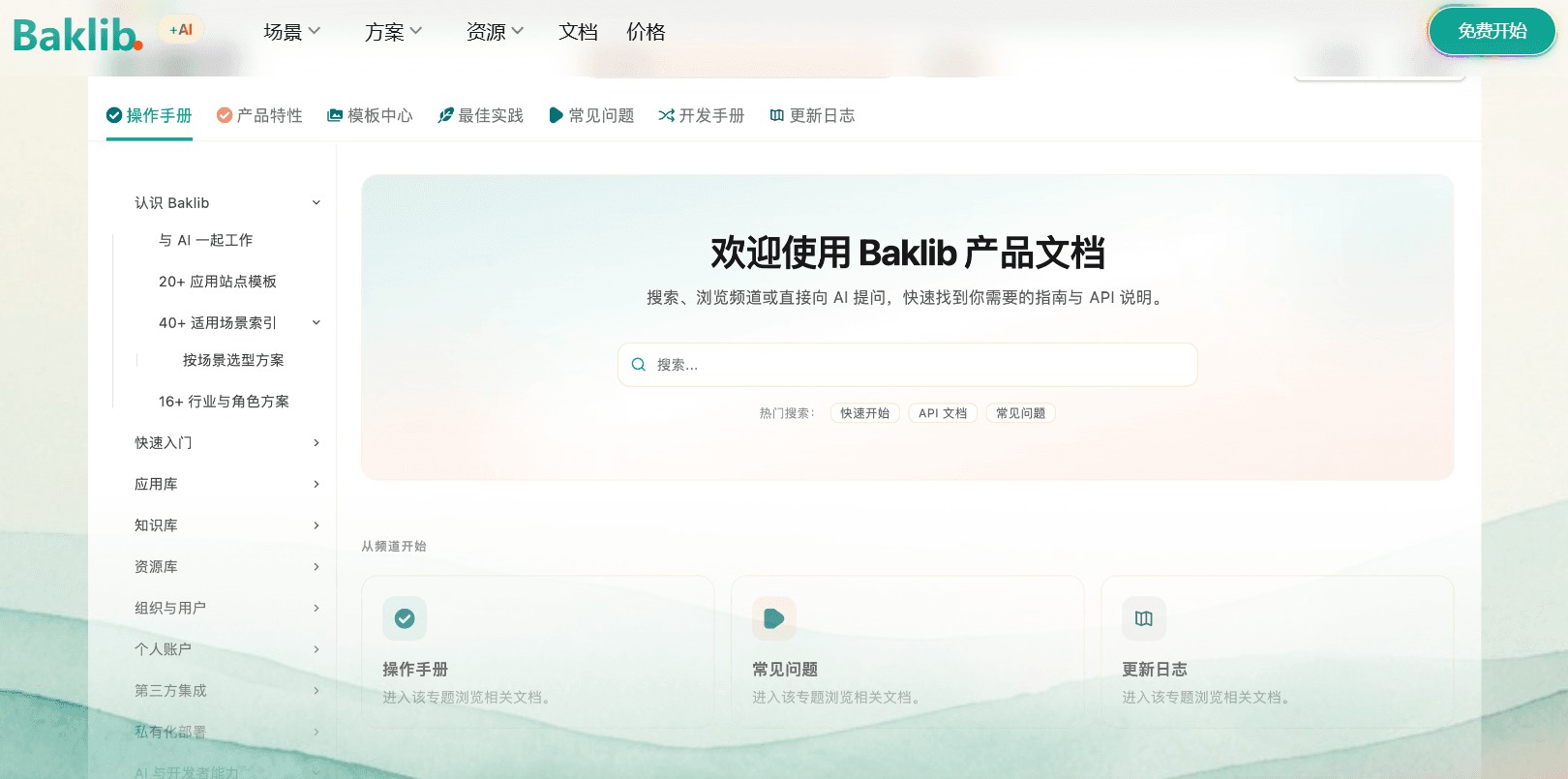The width and height of the screenshot is (1568, 779).
Task: Click the 最佳实践 tab's feather icon
Action: [445, 115]
